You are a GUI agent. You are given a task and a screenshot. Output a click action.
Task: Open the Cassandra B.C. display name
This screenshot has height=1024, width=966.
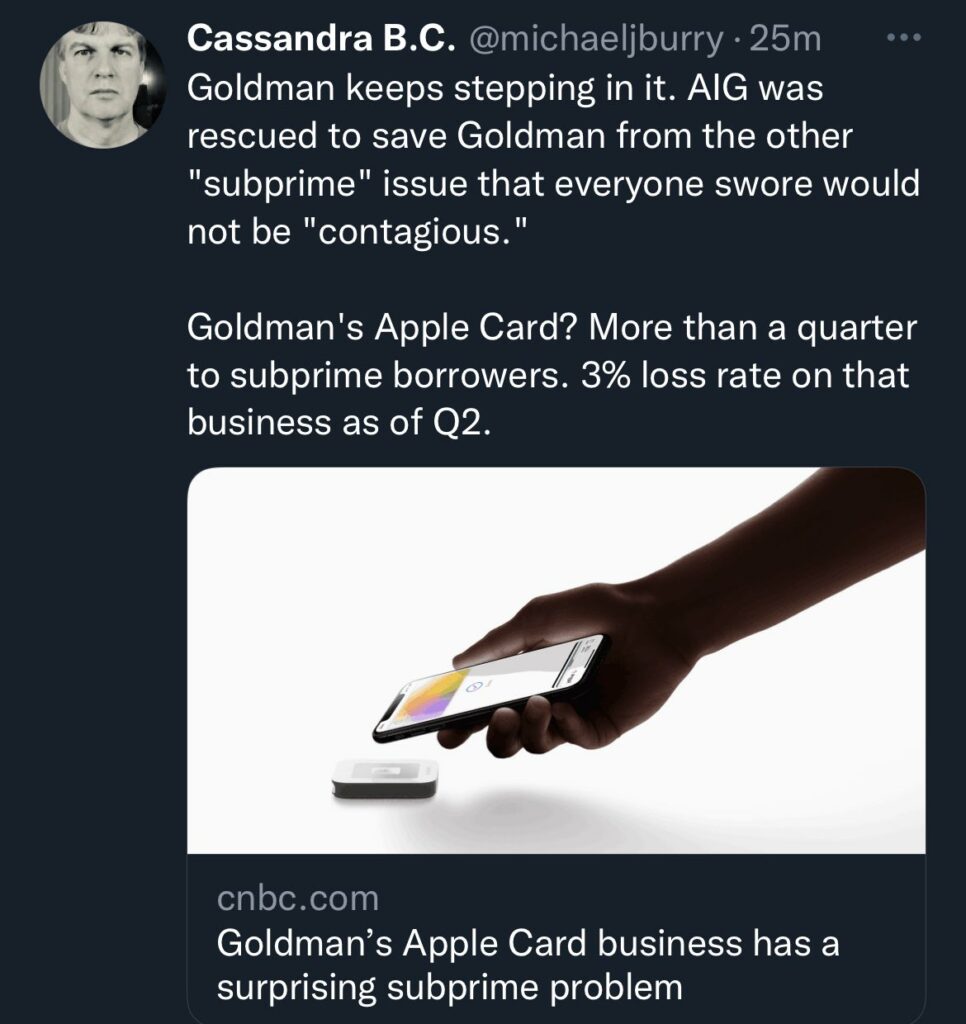coord(320,39)
